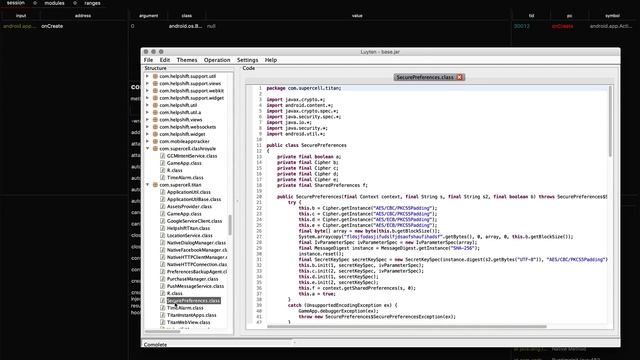Click the 'address' column header in background window

83,16
